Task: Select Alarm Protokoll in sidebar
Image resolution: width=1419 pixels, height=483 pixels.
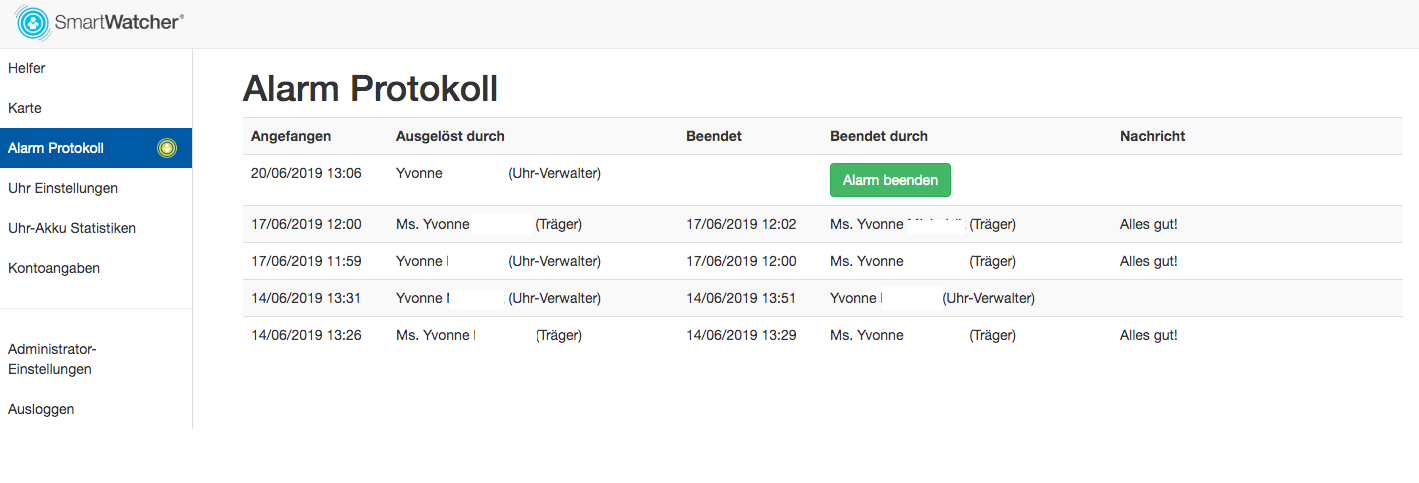Action: (x=96, y=148)
